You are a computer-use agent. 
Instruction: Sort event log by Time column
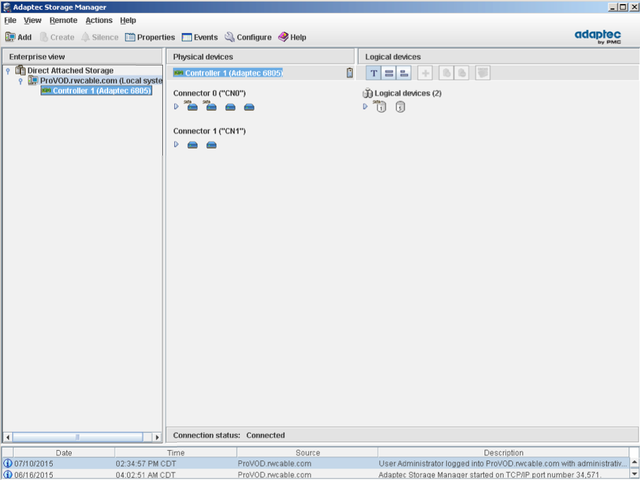[x=176, y=453]
